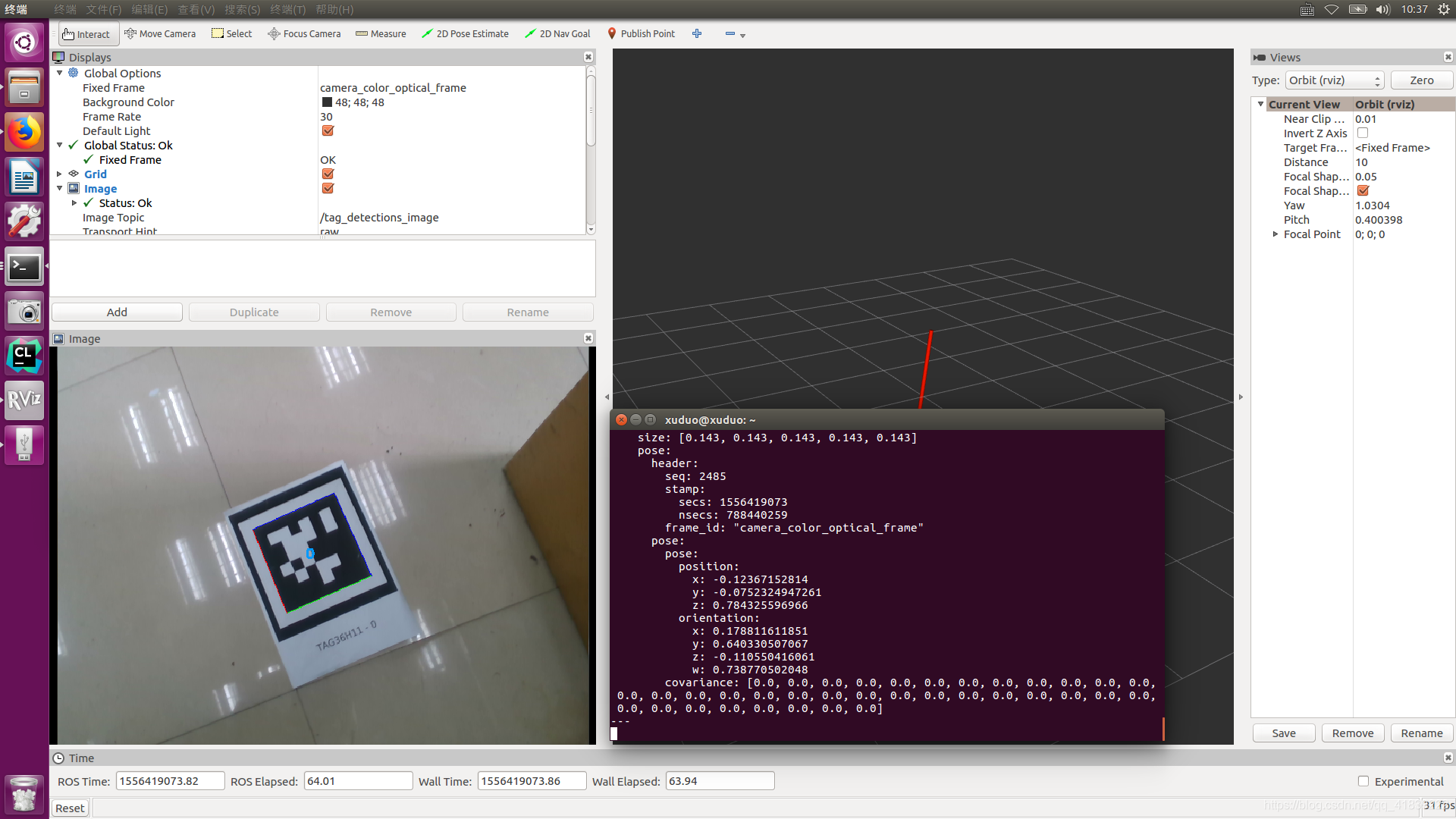Tick the Experimental checkbox
This screenshot has height=819, width=1456.
point(1363,781)
